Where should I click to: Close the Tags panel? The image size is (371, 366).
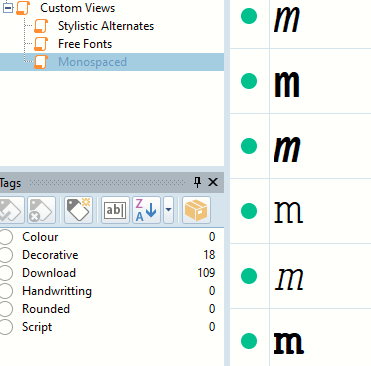[213, 182]
